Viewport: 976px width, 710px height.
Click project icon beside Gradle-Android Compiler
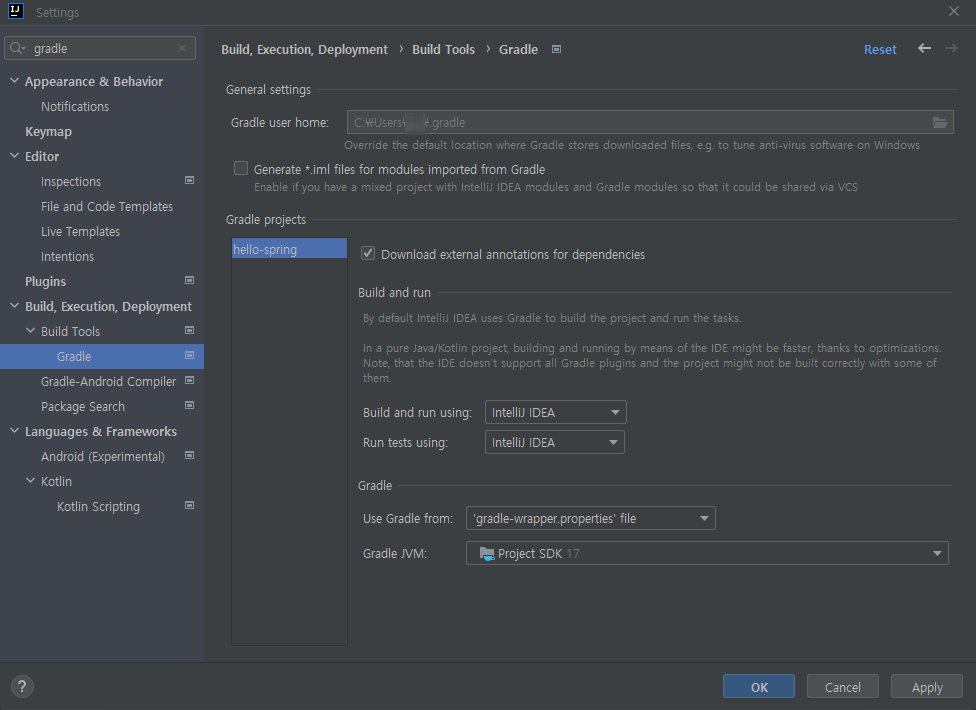click(x=190, y=380)
